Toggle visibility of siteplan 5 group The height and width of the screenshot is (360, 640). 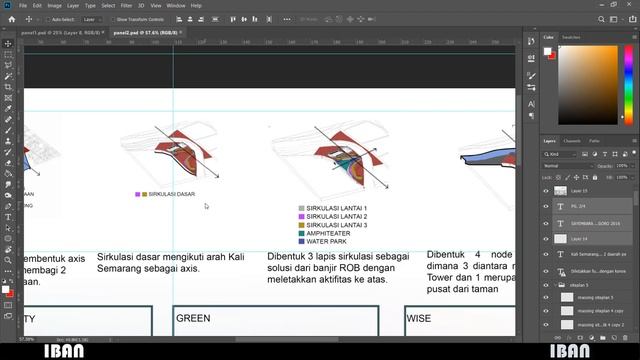[546, 285]
